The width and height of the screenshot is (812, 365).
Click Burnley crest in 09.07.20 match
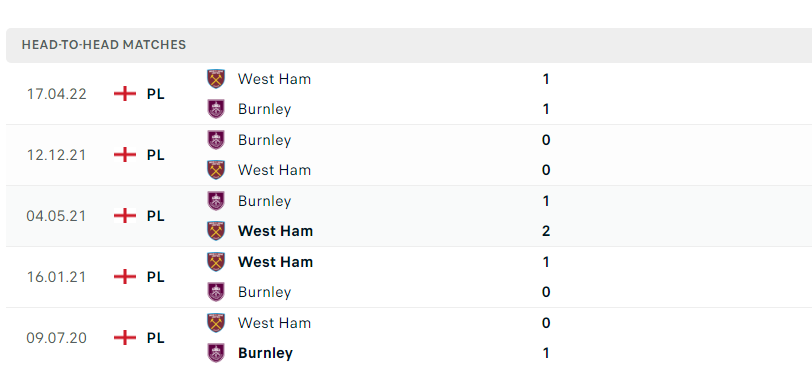(216, 353)
